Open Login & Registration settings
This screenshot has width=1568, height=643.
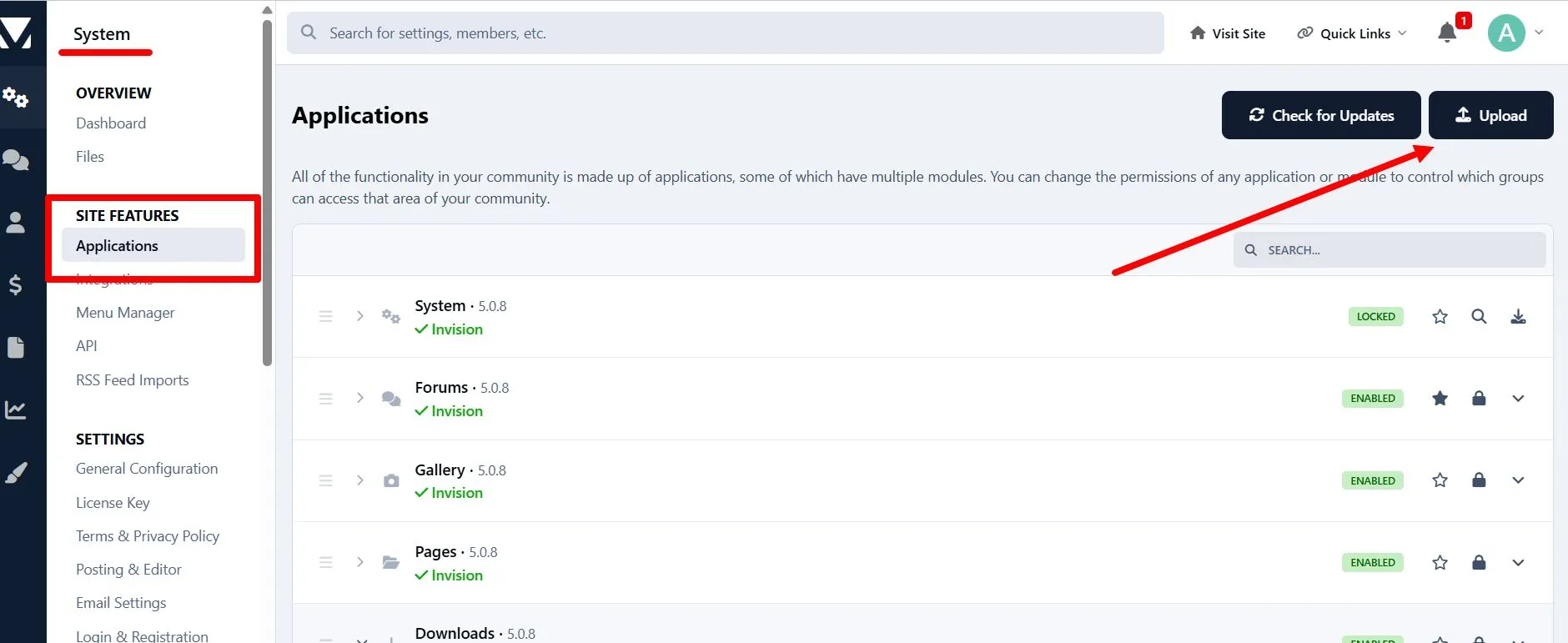[142, 635]
